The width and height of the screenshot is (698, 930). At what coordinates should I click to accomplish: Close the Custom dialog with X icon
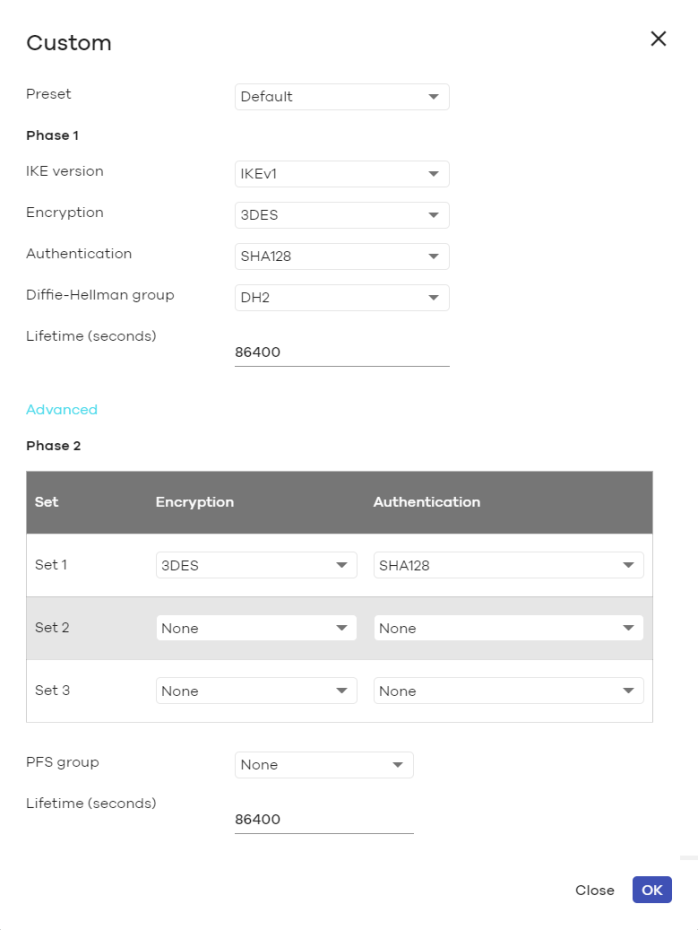(x=658, y=39)
